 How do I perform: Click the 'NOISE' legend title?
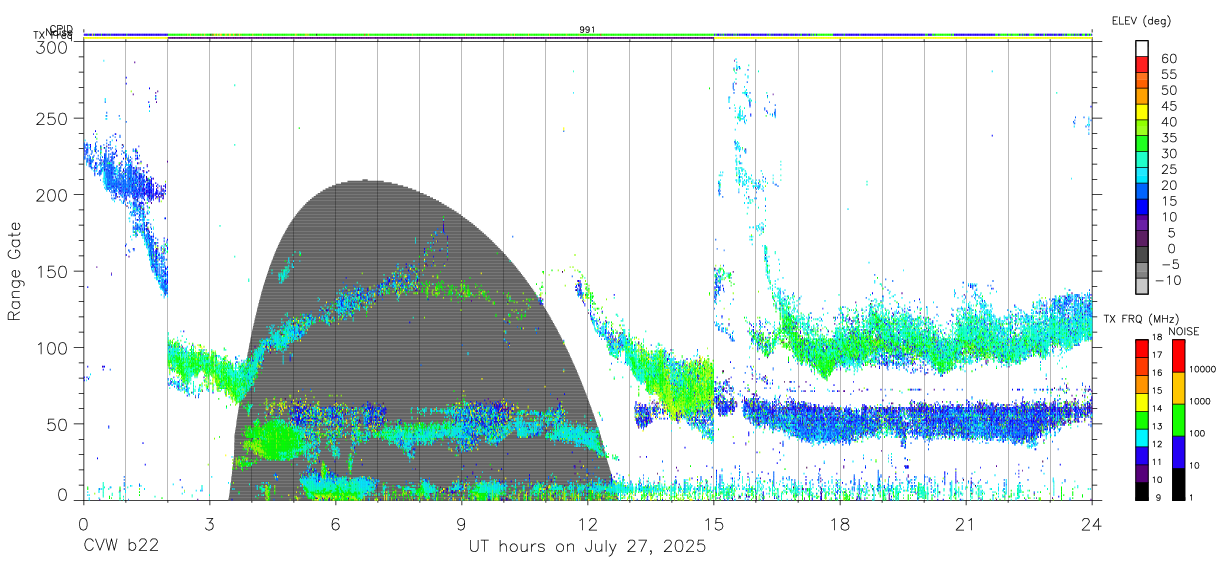pos(1186,331)
